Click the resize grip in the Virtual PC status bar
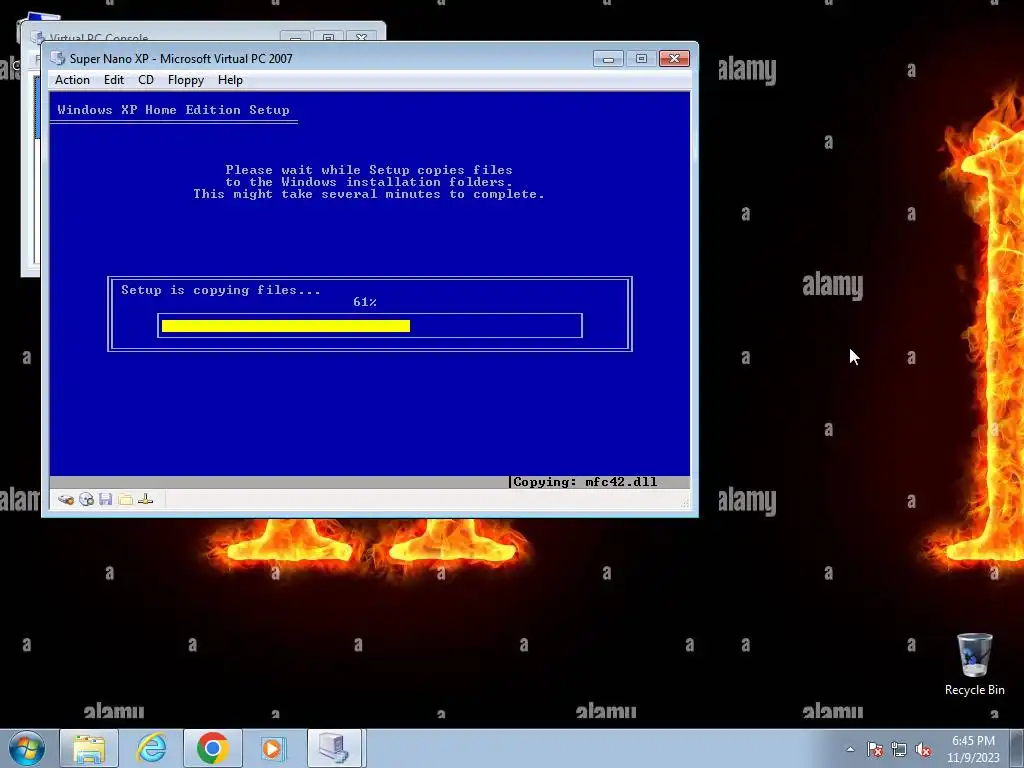Image resolution: width=1024 pixels, height=768 pixels. [x=684, y=502]
